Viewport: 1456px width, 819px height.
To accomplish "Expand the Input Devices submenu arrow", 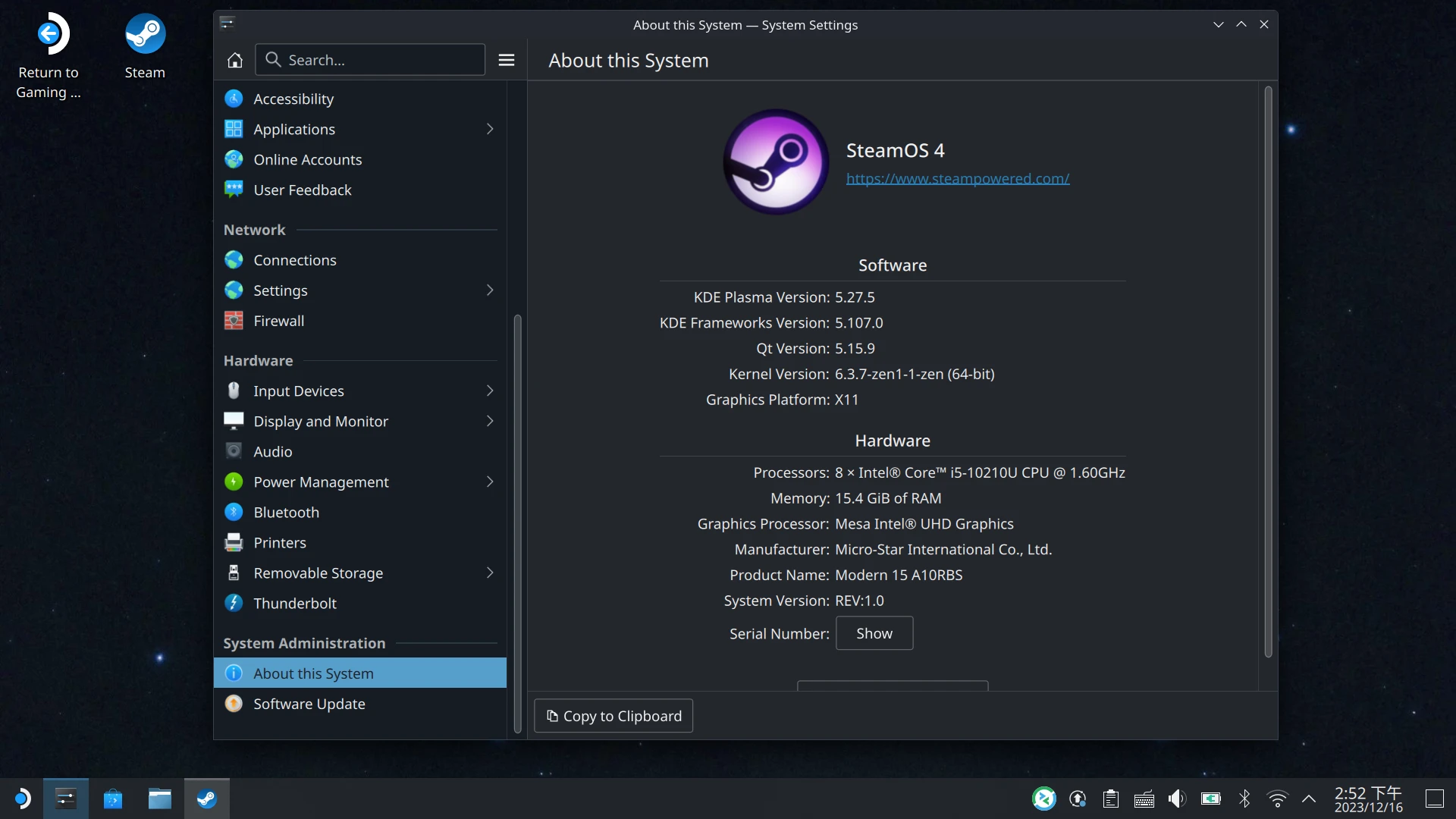I will click(x=490, y=391).
